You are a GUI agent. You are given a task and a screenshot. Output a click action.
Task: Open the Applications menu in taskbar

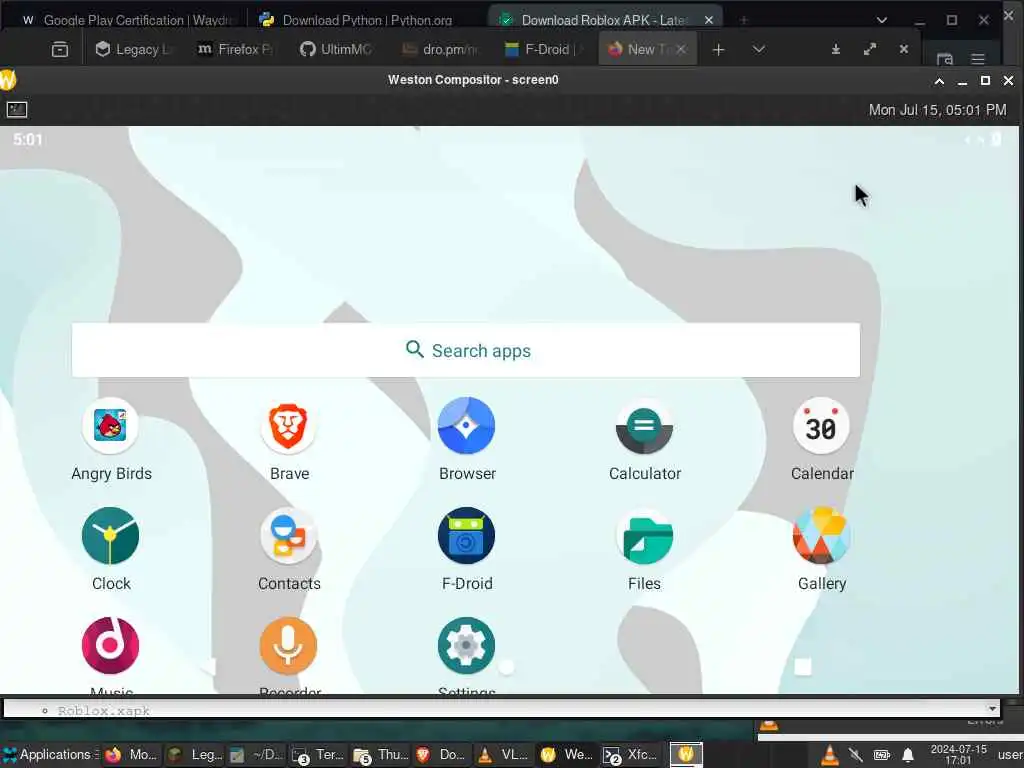50,754
